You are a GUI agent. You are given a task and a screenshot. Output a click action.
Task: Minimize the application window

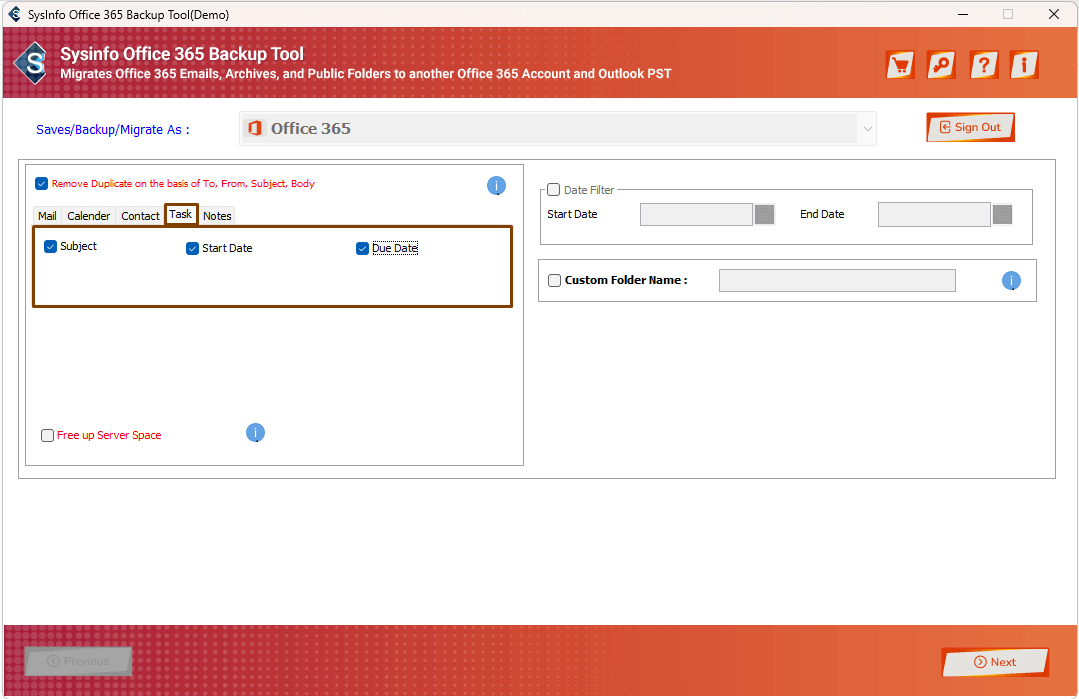point(963,14)
